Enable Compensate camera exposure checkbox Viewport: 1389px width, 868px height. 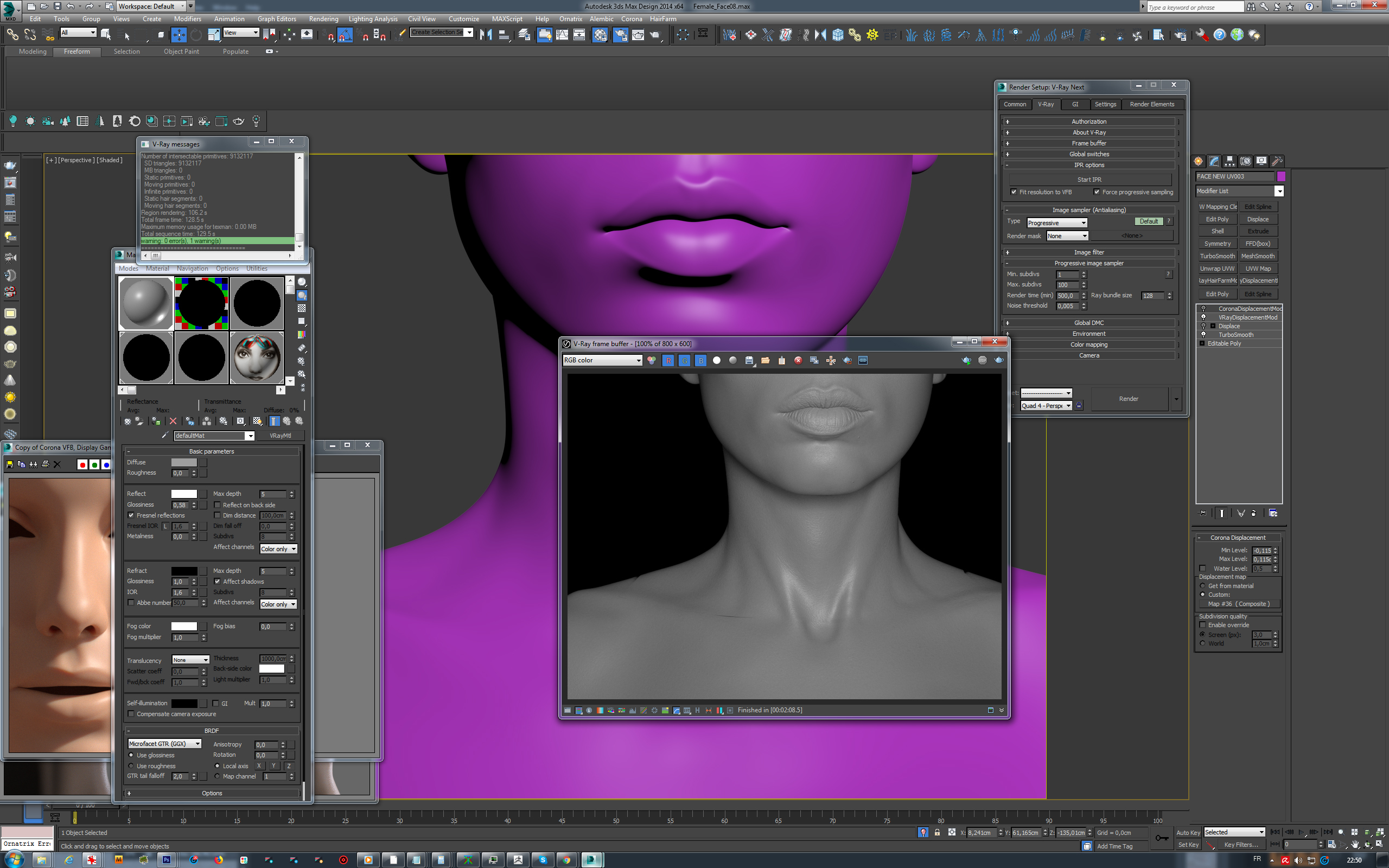click(x=131, y=714)
